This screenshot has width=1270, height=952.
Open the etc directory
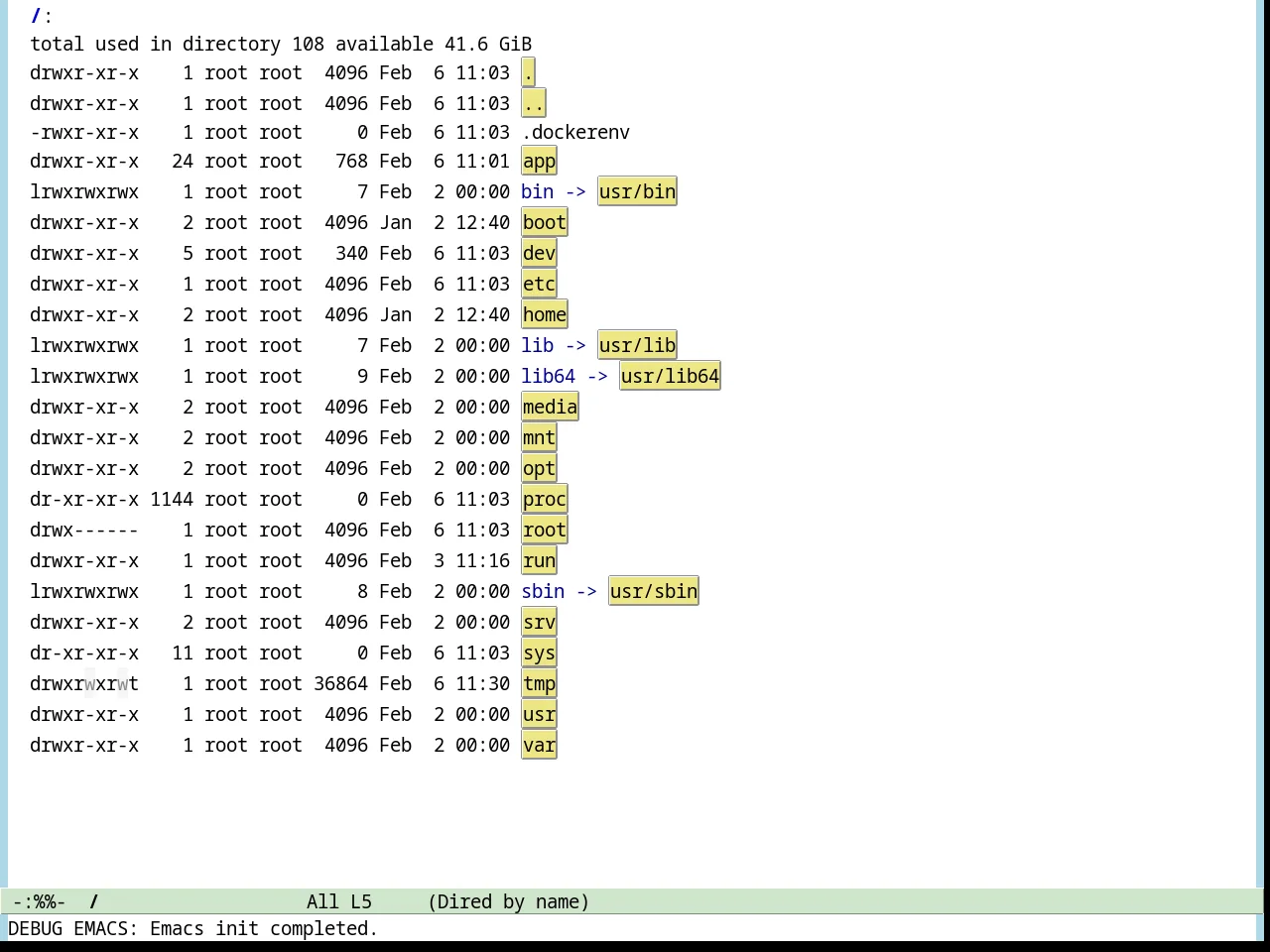click(x=539, y=285)
